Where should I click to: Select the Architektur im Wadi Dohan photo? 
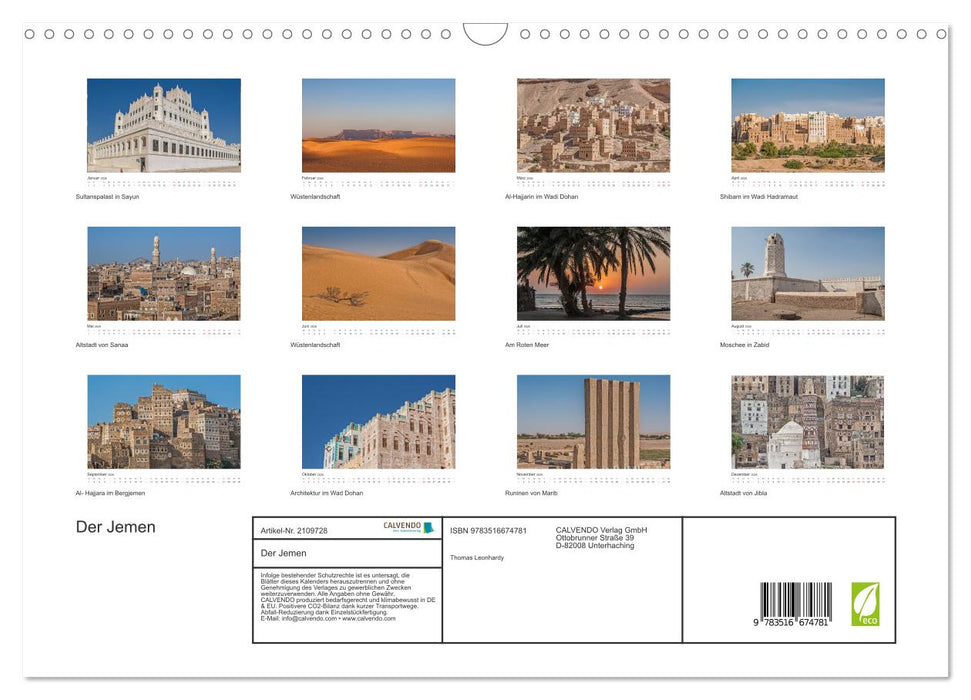pyautogui.click(x=378, y=421)
